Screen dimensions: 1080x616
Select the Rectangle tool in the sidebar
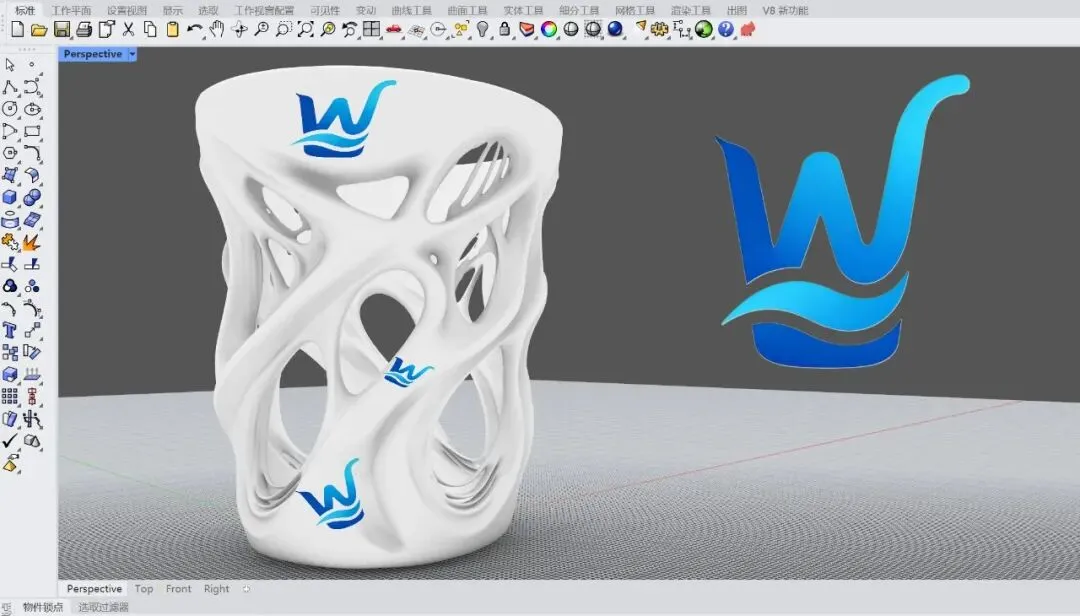pos(32,131)
